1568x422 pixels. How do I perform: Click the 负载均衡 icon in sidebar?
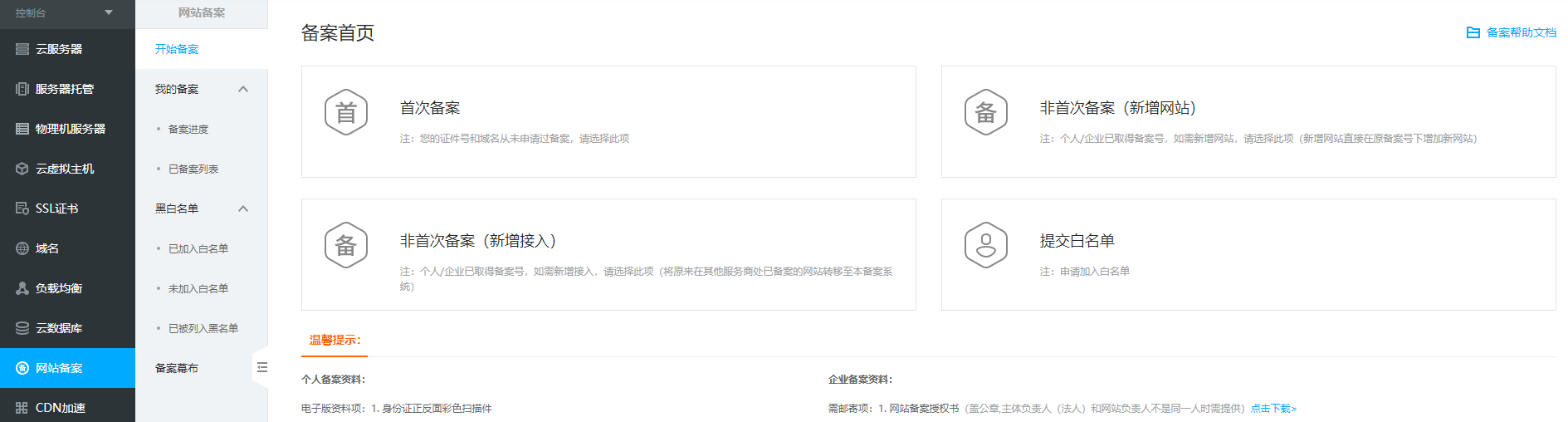(22, 288)
